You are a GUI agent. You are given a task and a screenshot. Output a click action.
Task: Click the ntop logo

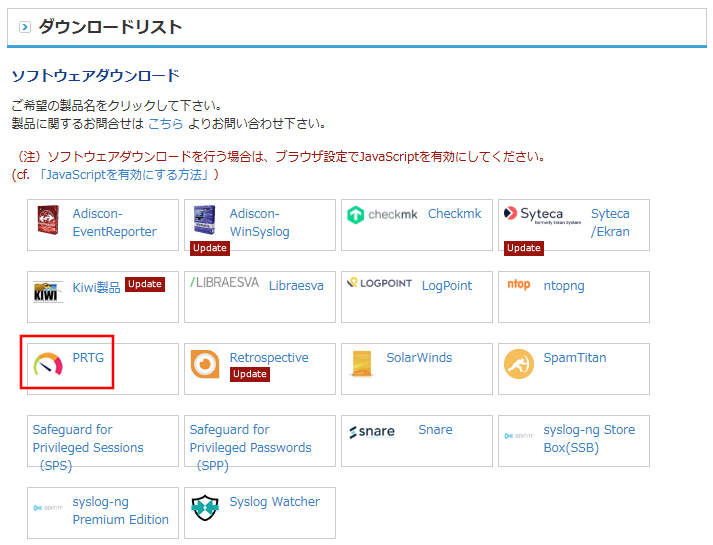519,285
